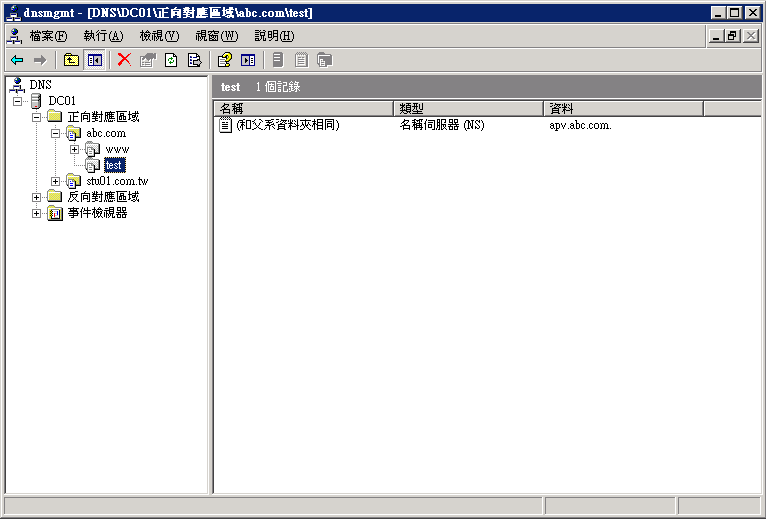766x519 pixels.
Task: Click the Refresh toolbar icon
Action: click(x=171, y=60)
